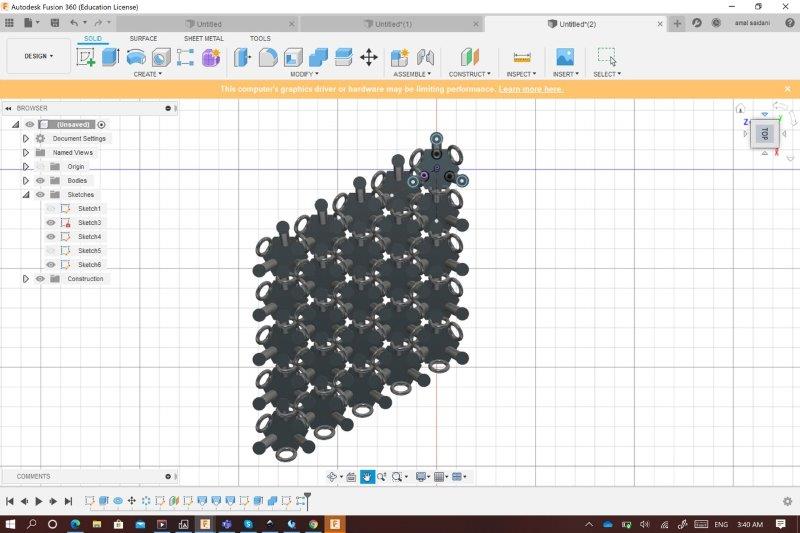Activate the Pan hand tool
Screen dimensions: 800x533
[367, 477]
